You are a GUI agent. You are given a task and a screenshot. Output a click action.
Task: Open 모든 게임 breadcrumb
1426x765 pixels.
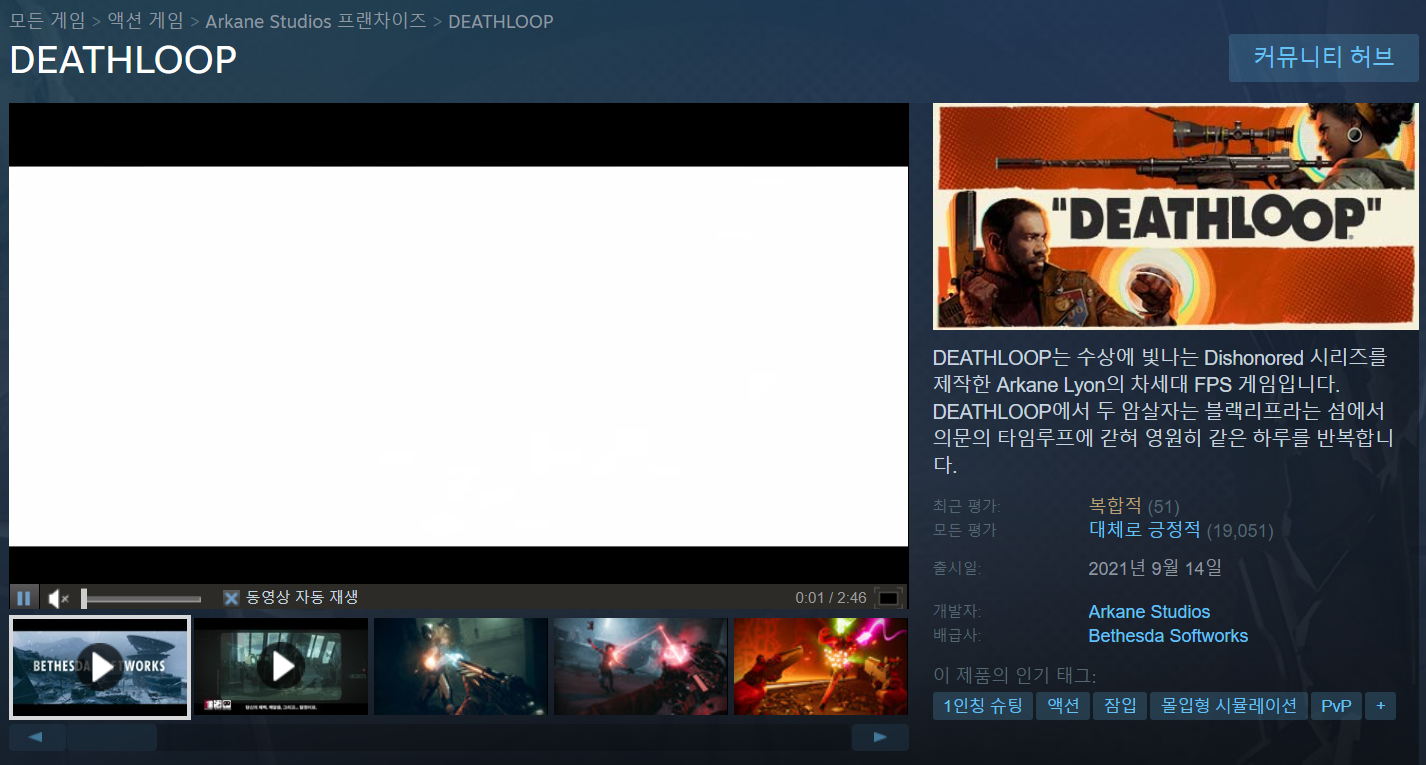47,21
